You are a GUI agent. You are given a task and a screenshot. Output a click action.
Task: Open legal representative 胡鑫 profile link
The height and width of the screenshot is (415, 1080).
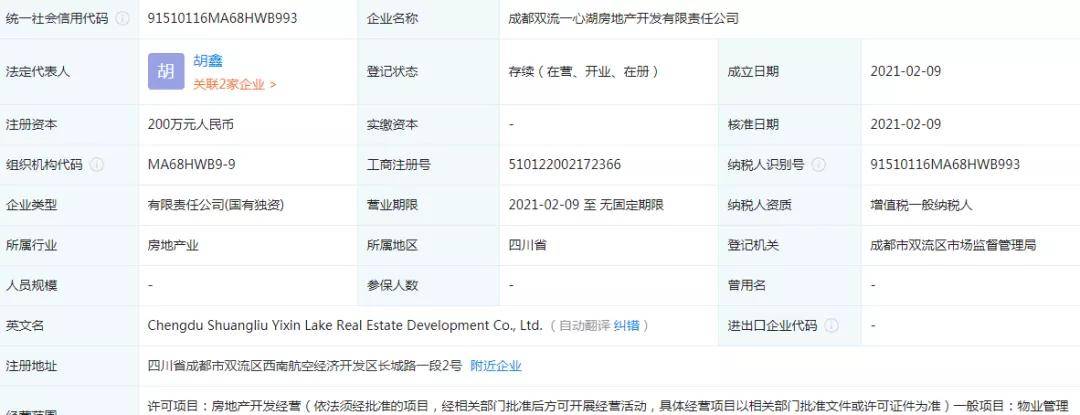click(x=207, y=61)
